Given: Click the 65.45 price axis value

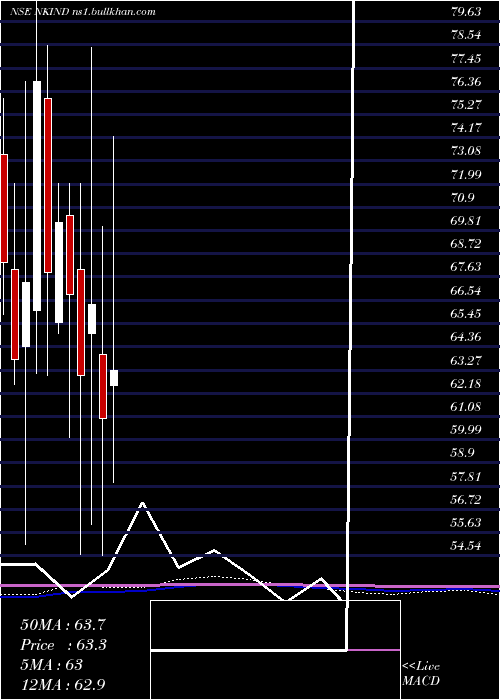Looking at the screenshot, I should pyautogui.click(x=466, y=313).
